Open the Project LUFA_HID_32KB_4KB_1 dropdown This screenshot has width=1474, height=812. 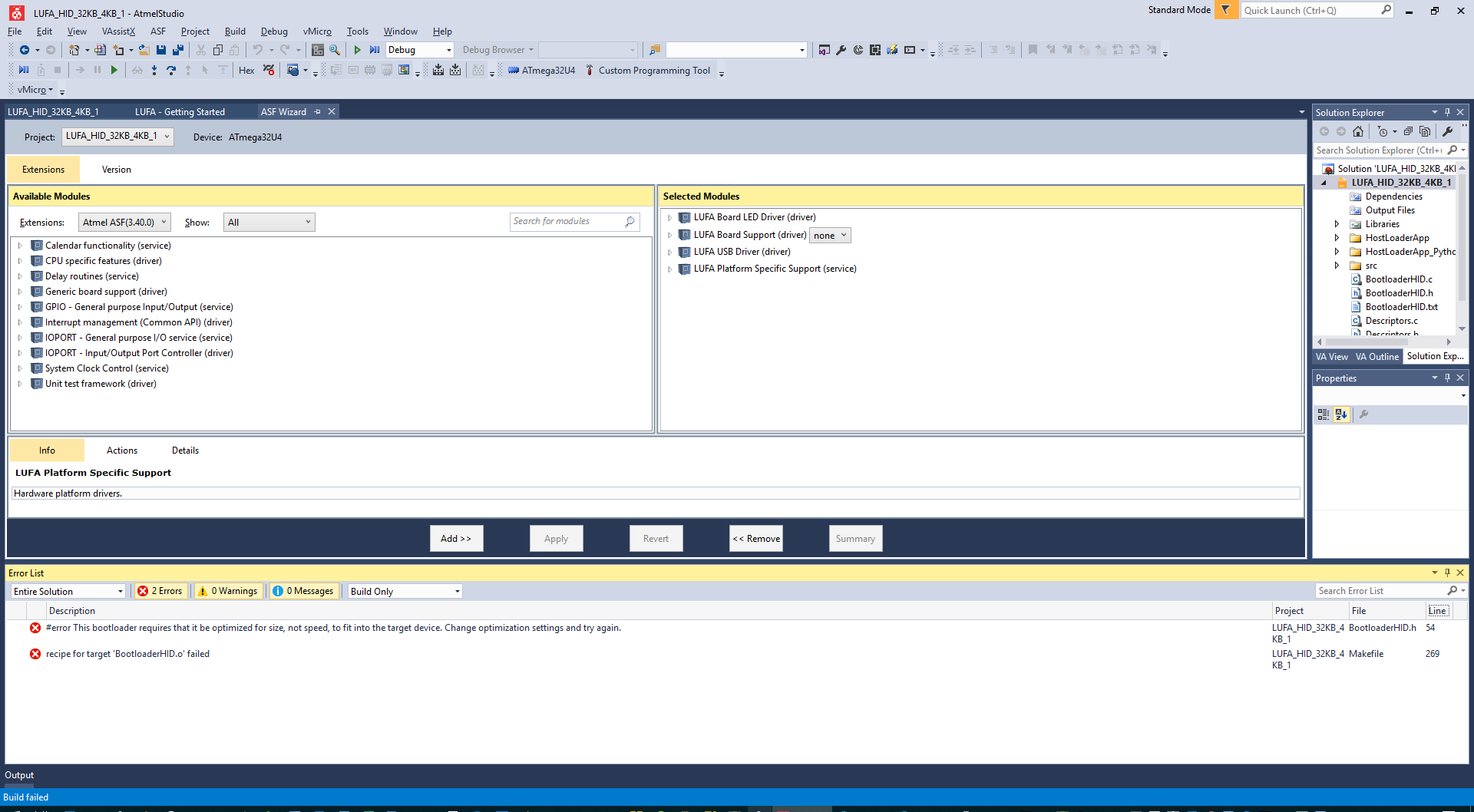click(117, 137)
